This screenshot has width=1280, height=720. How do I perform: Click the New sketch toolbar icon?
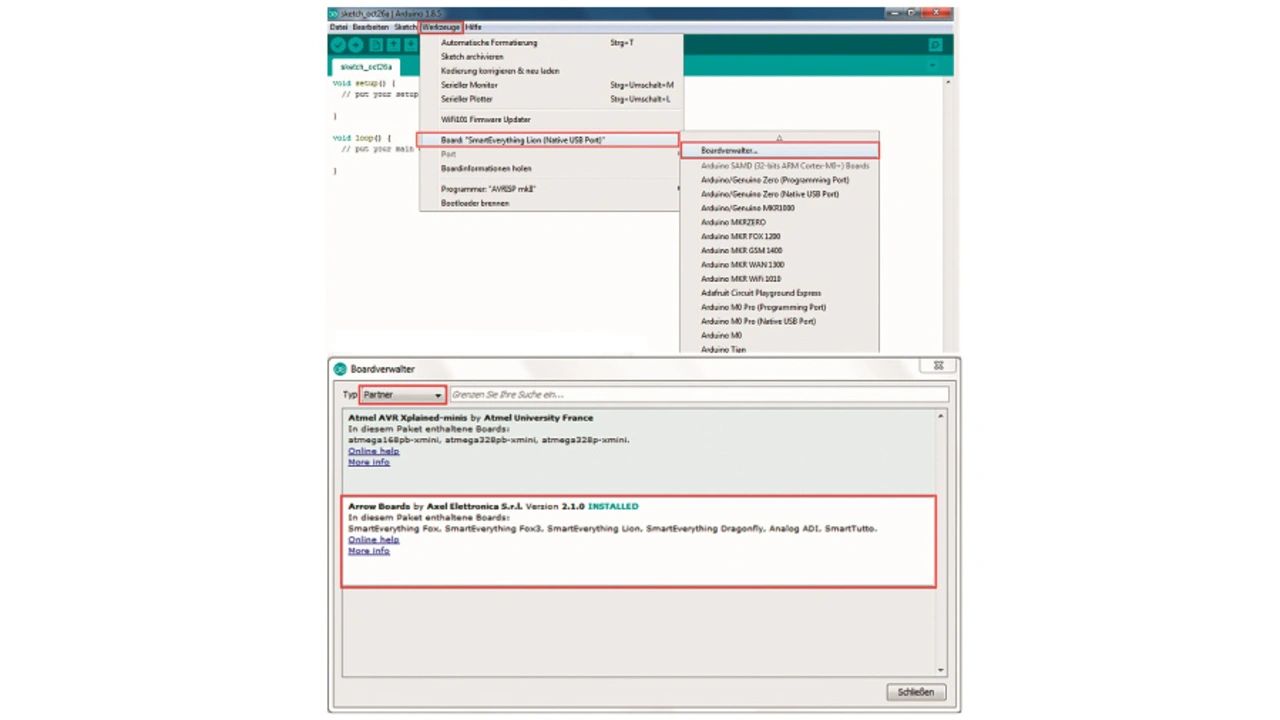pos(376,45)
